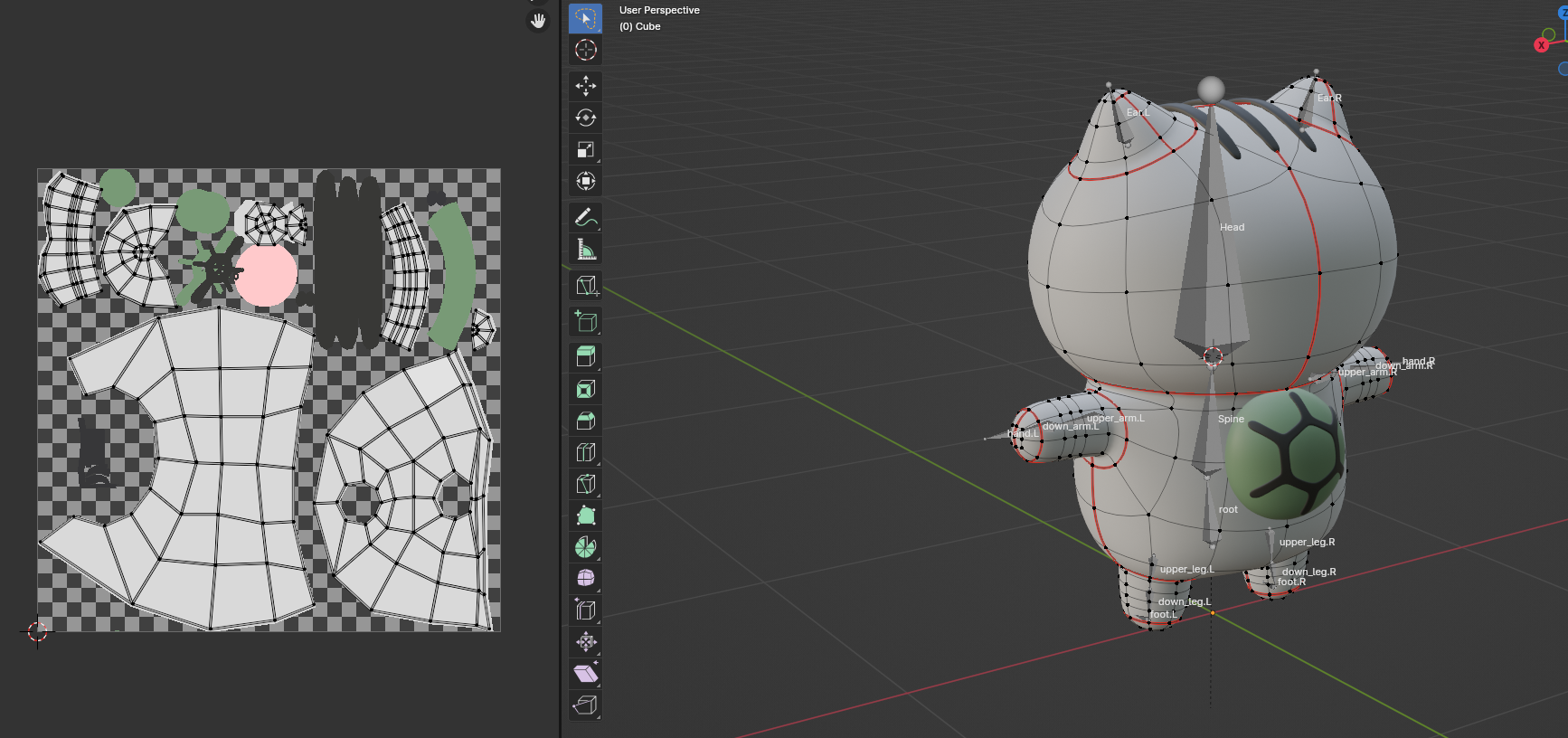Click the red X axis on the navigation gizmo

[x=1541, y=45]
